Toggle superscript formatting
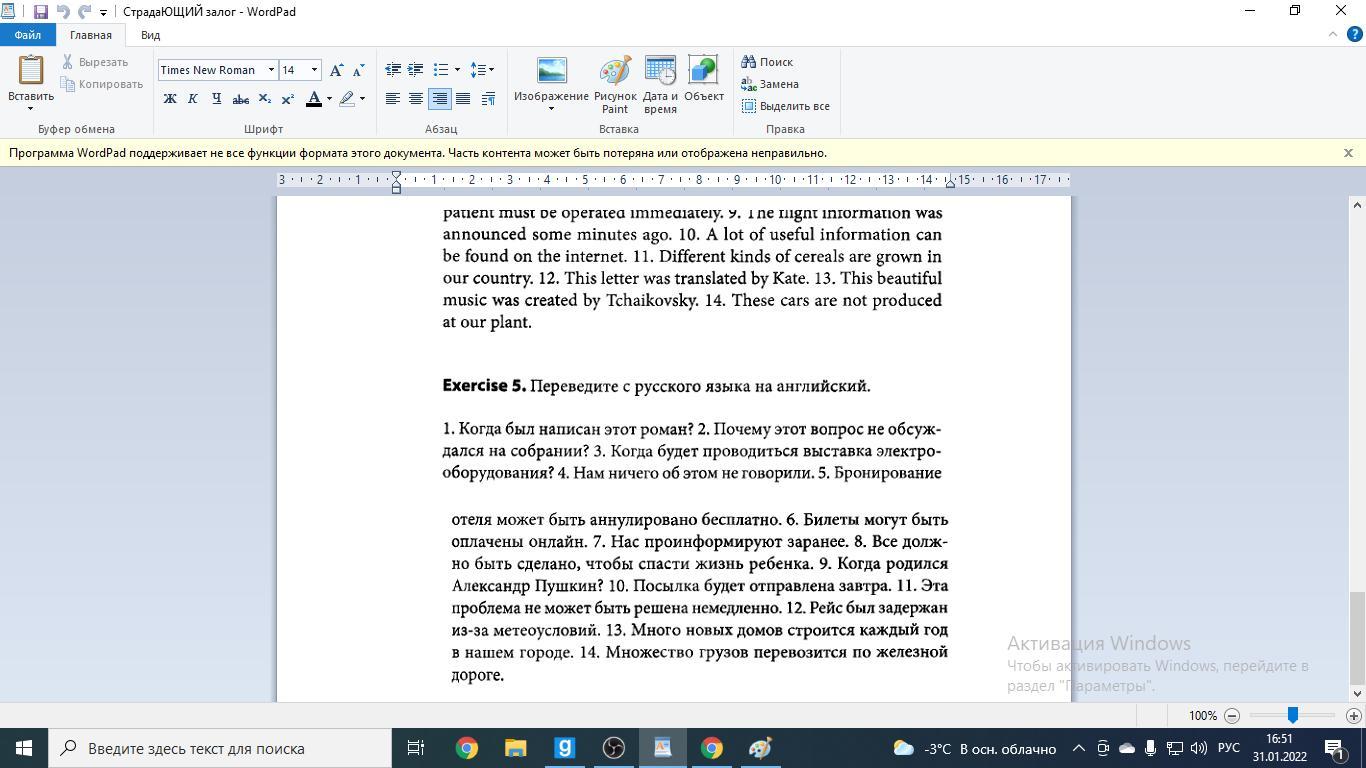1366x768 pixels. 287,99
